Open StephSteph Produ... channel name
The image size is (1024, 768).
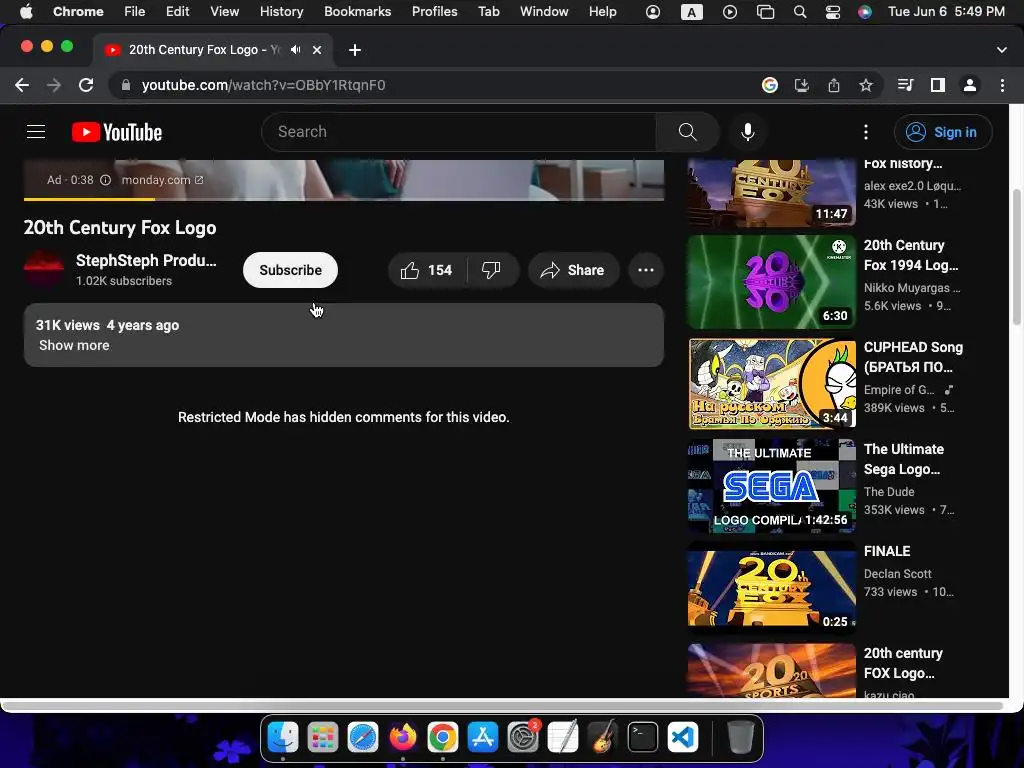click(x=146, y=261)
